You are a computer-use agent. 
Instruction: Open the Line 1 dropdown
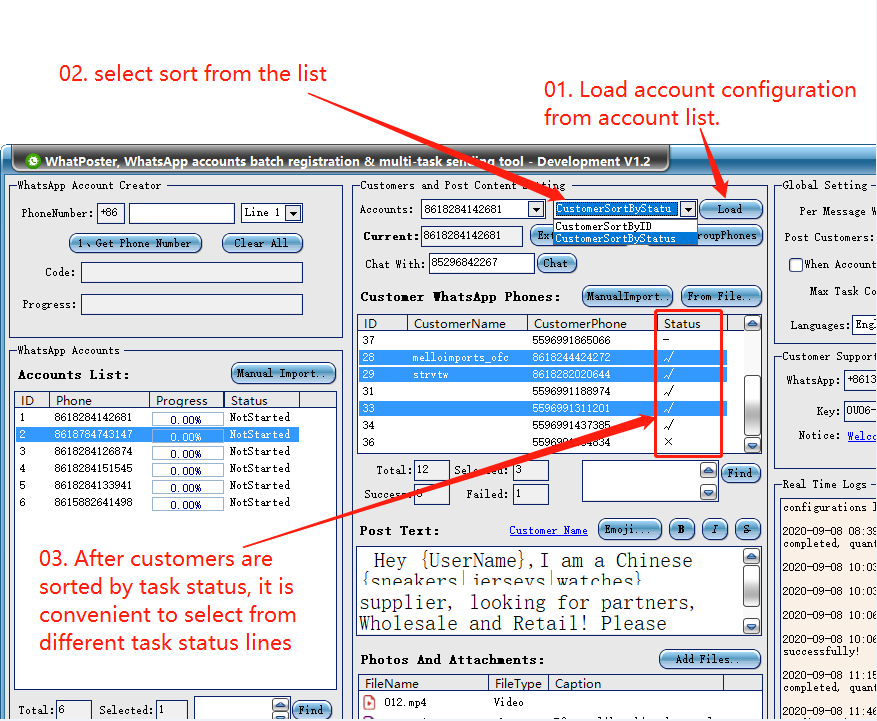point(294,213)
